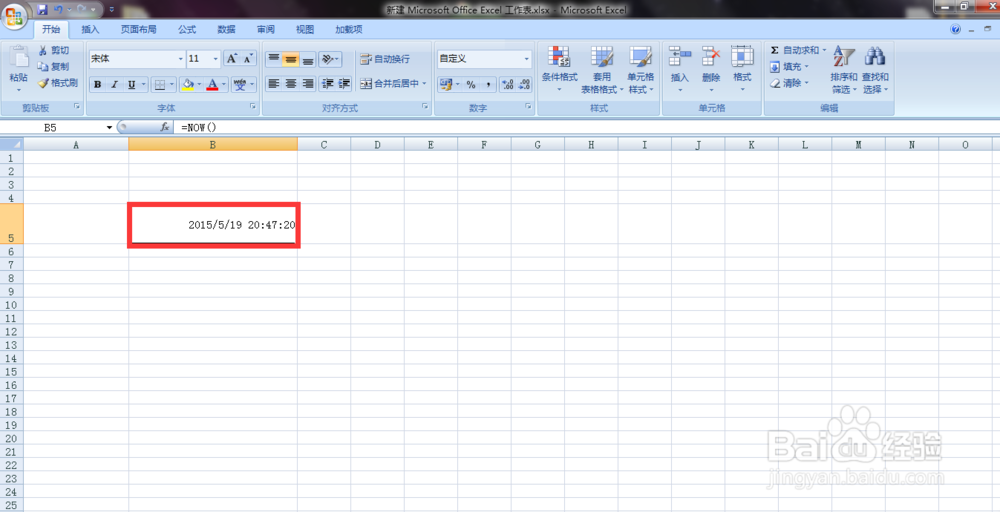Open text orientation options
The width and height of the screenshot is (1000, 512).
pos(330,59)
